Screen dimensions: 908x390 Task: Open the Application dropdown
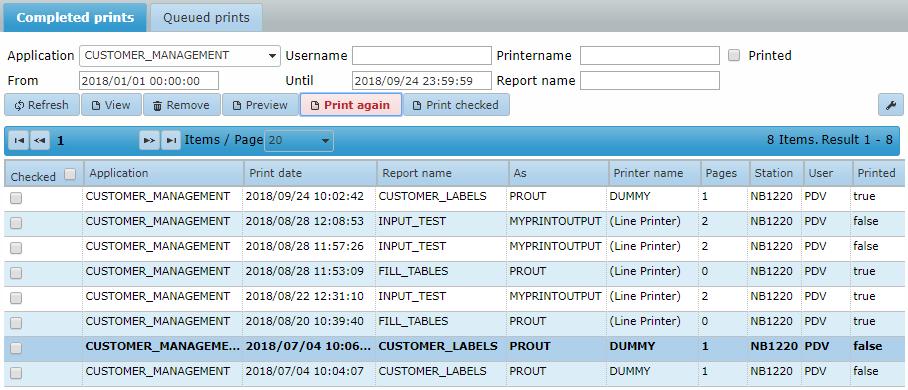(180, 56)
